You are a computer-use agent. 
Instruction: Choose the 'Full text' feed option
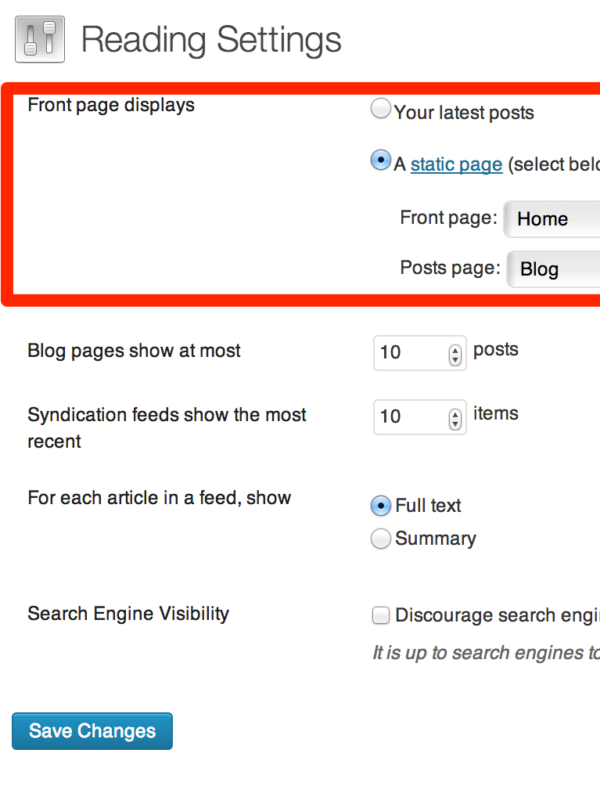[x=381, y=506]
